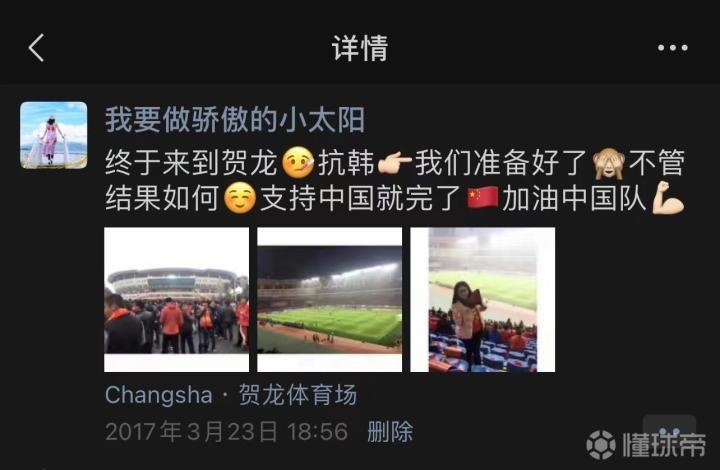Click the flexed bicep emoji
Viewport: 720px width, 470px height.
669,198
